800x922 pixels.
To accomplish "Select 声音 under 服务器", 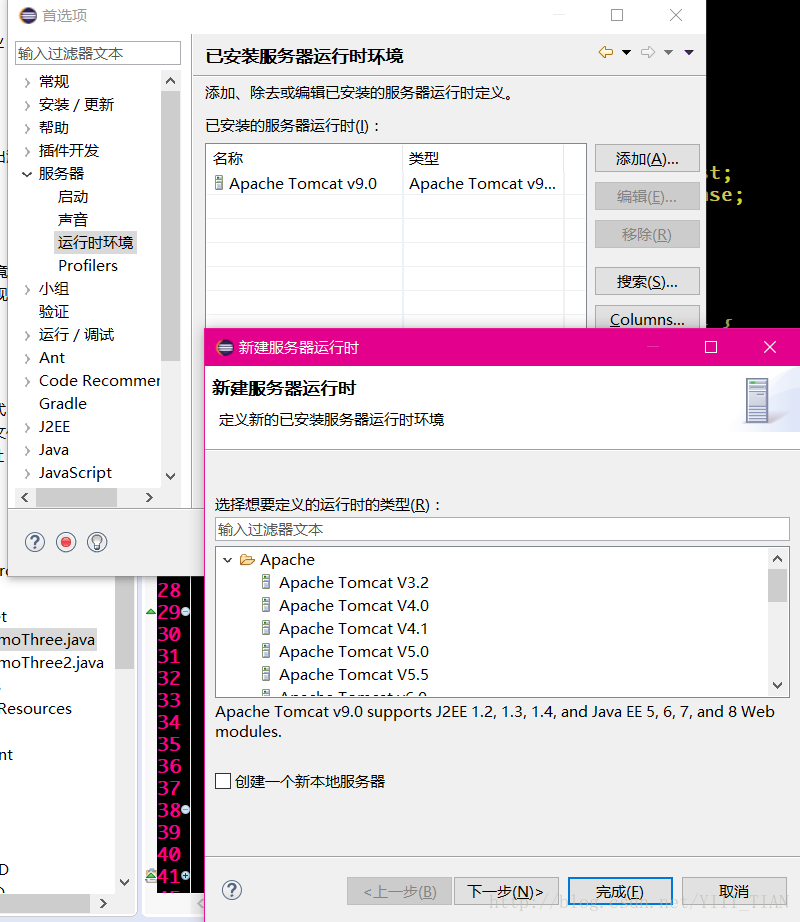I will click(x=73, y=219).
